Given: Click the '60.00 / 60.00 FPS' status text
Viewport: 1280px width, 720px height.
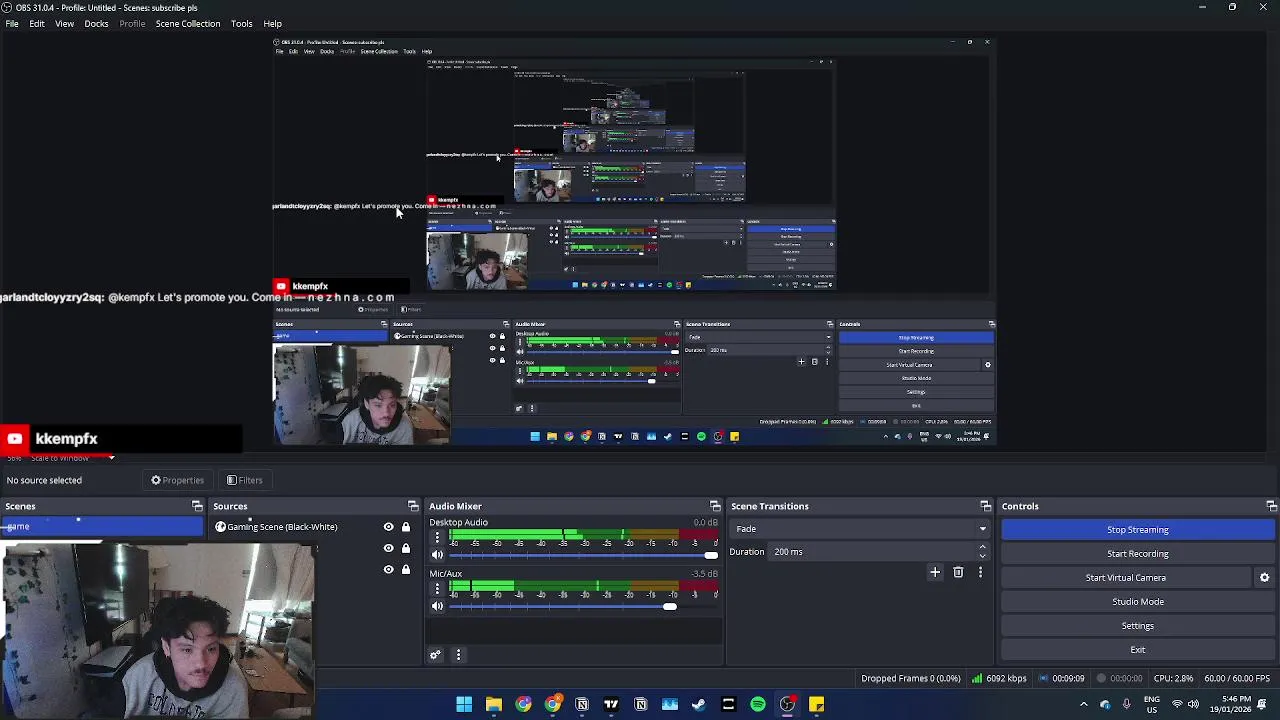Looking at the screenshot, I should click(x=1237, y=679).
